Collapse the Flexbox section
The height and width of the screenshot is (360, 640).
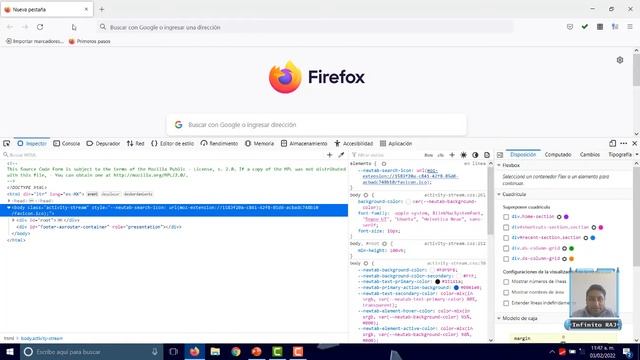(499, 165)
